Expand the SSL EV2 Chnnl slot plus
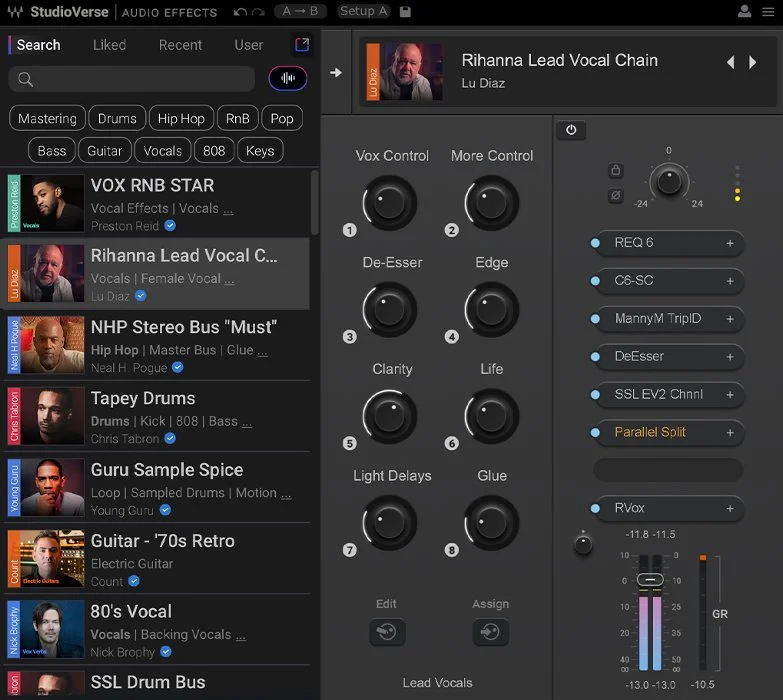The width and height of the screenshot is (783, 700). pyautogui.click(x=730, y=394)
